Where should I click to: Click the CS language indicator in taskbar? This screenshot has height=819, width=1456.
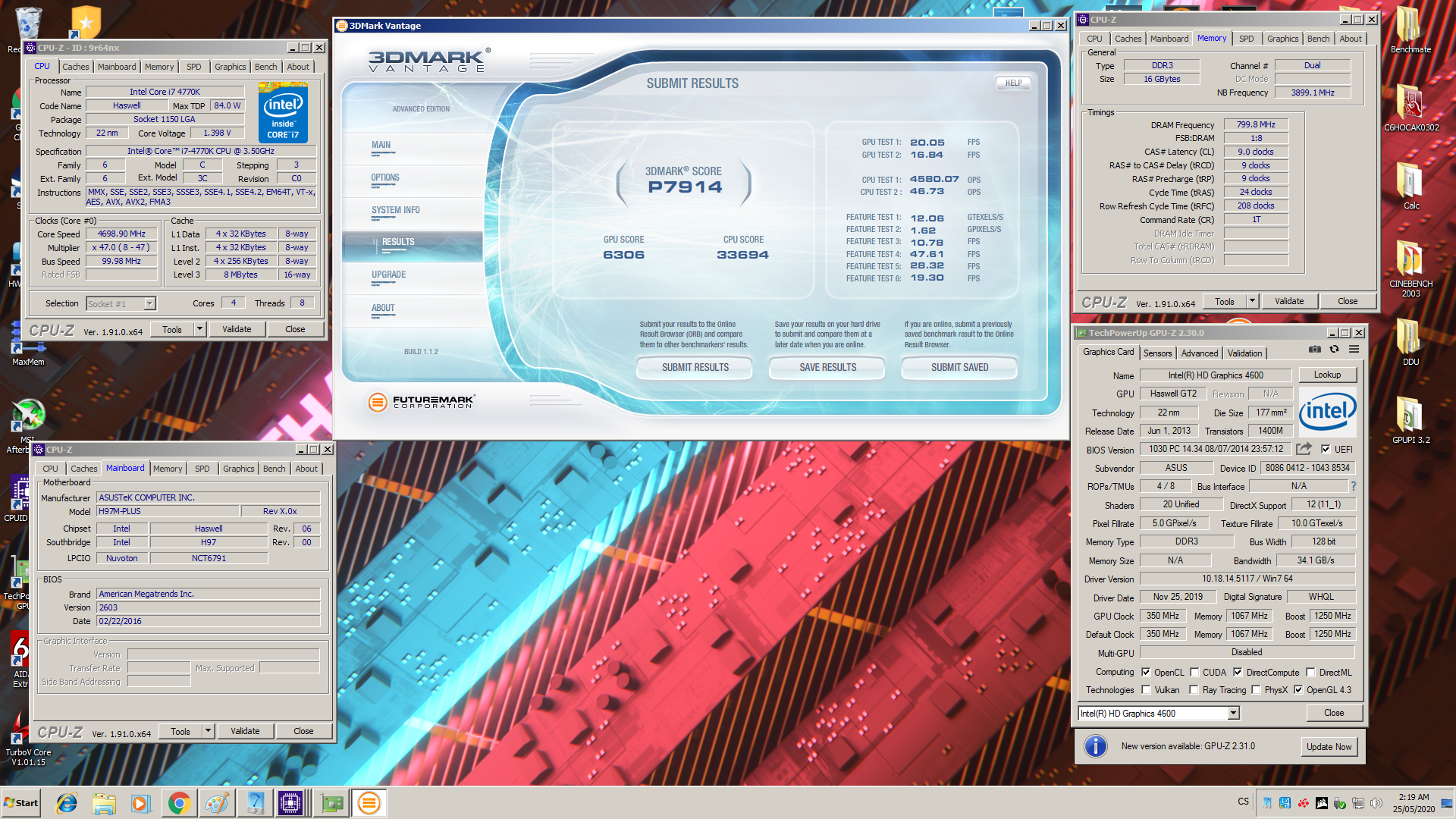point(1243,802)
